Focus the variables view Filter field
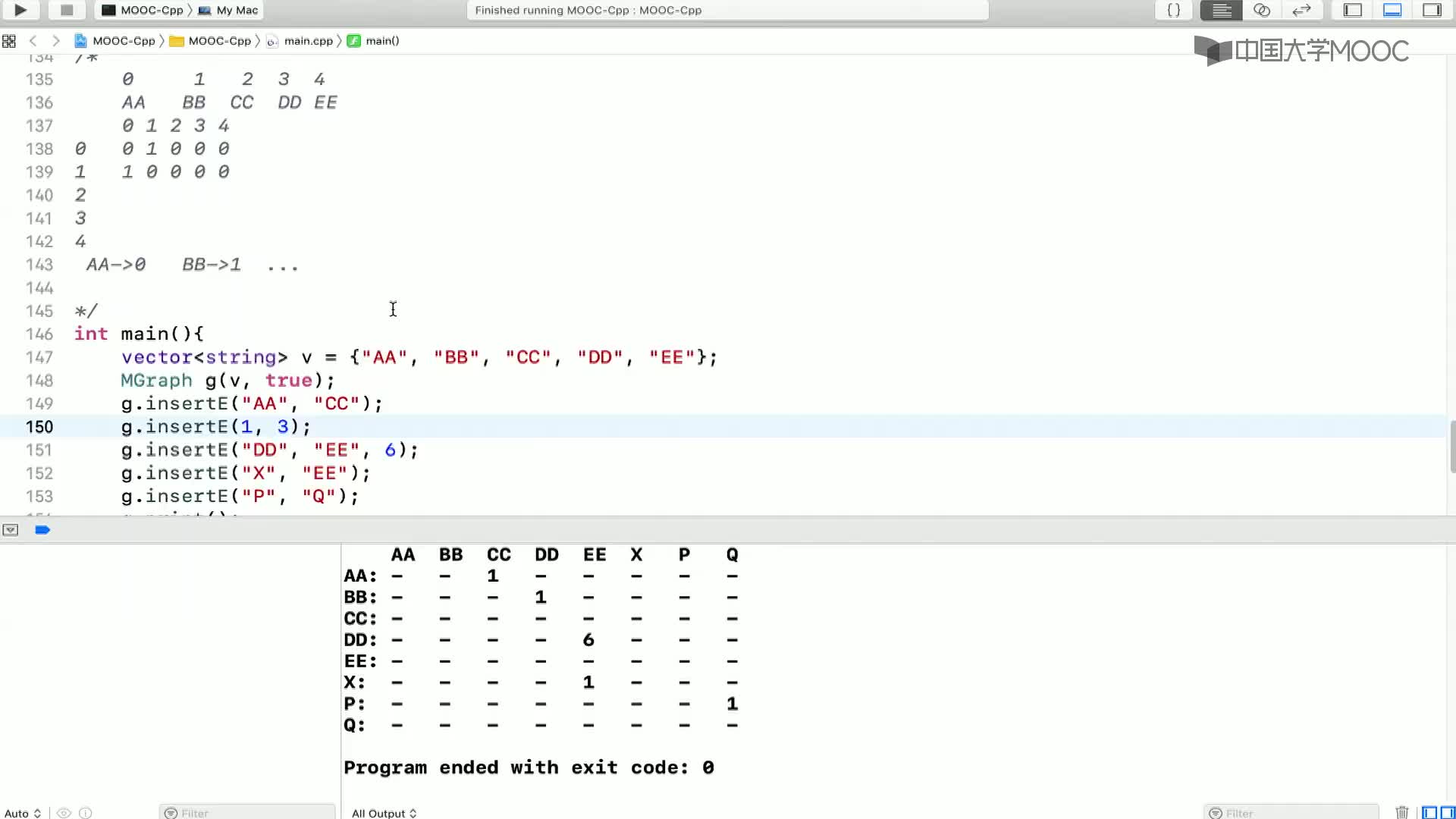The image size is (1456, 819). click(247, 812)
